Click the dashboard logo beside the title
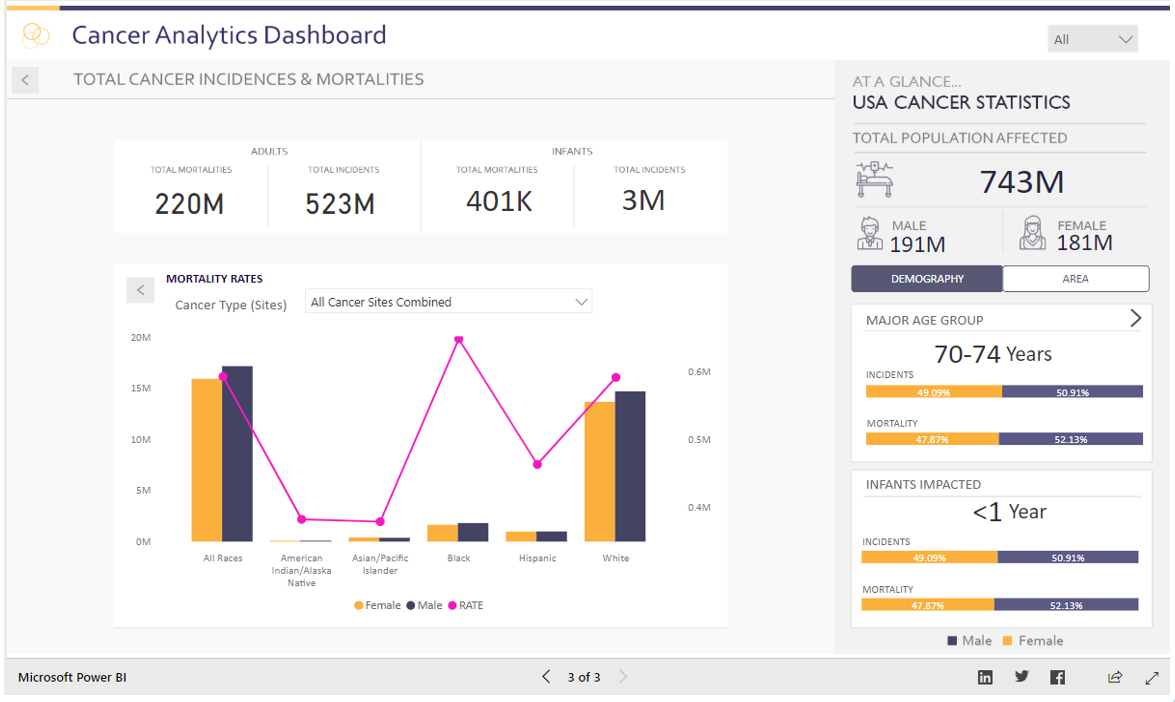 (34, 35)
